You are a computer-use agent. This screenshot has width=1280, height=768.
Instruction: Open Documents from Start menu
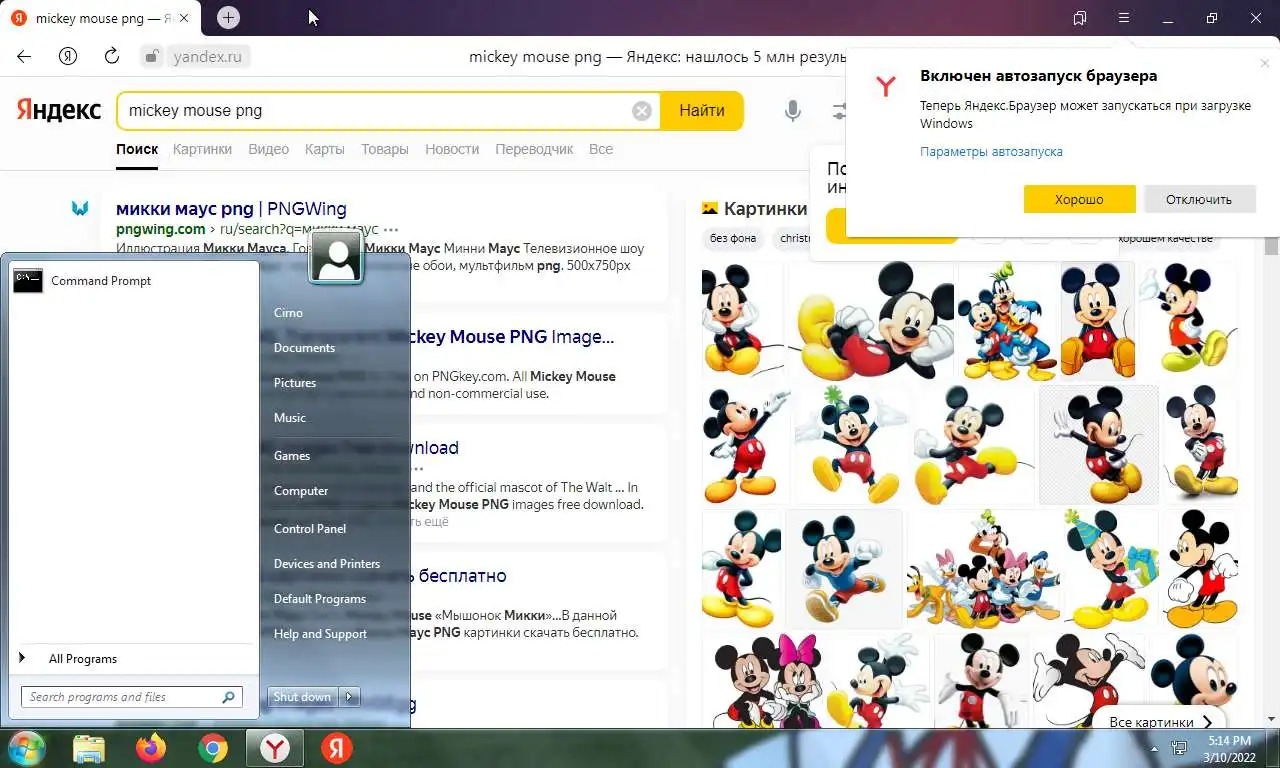pos(304,348)
